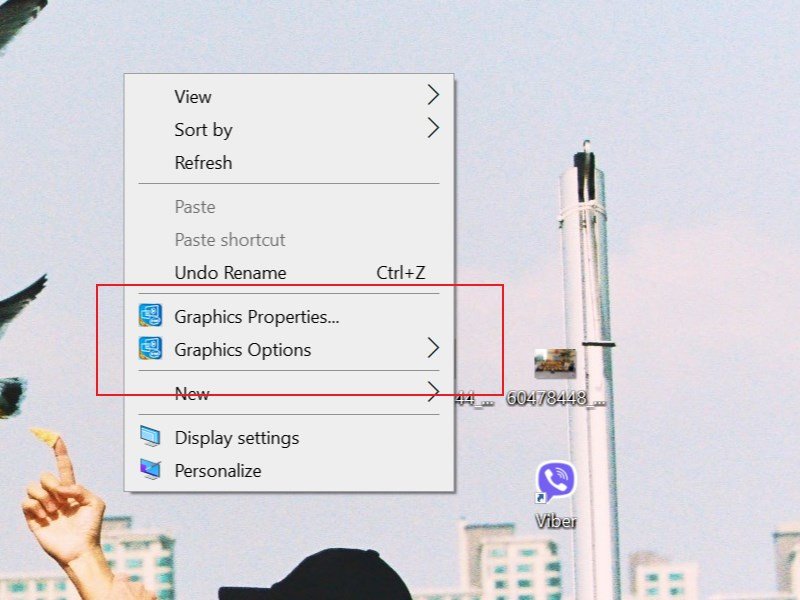Open the Graphics Options submenu chevron
The width and height of the screenshot is (800, 600).
pyautogui.click(x=433, y=349)
